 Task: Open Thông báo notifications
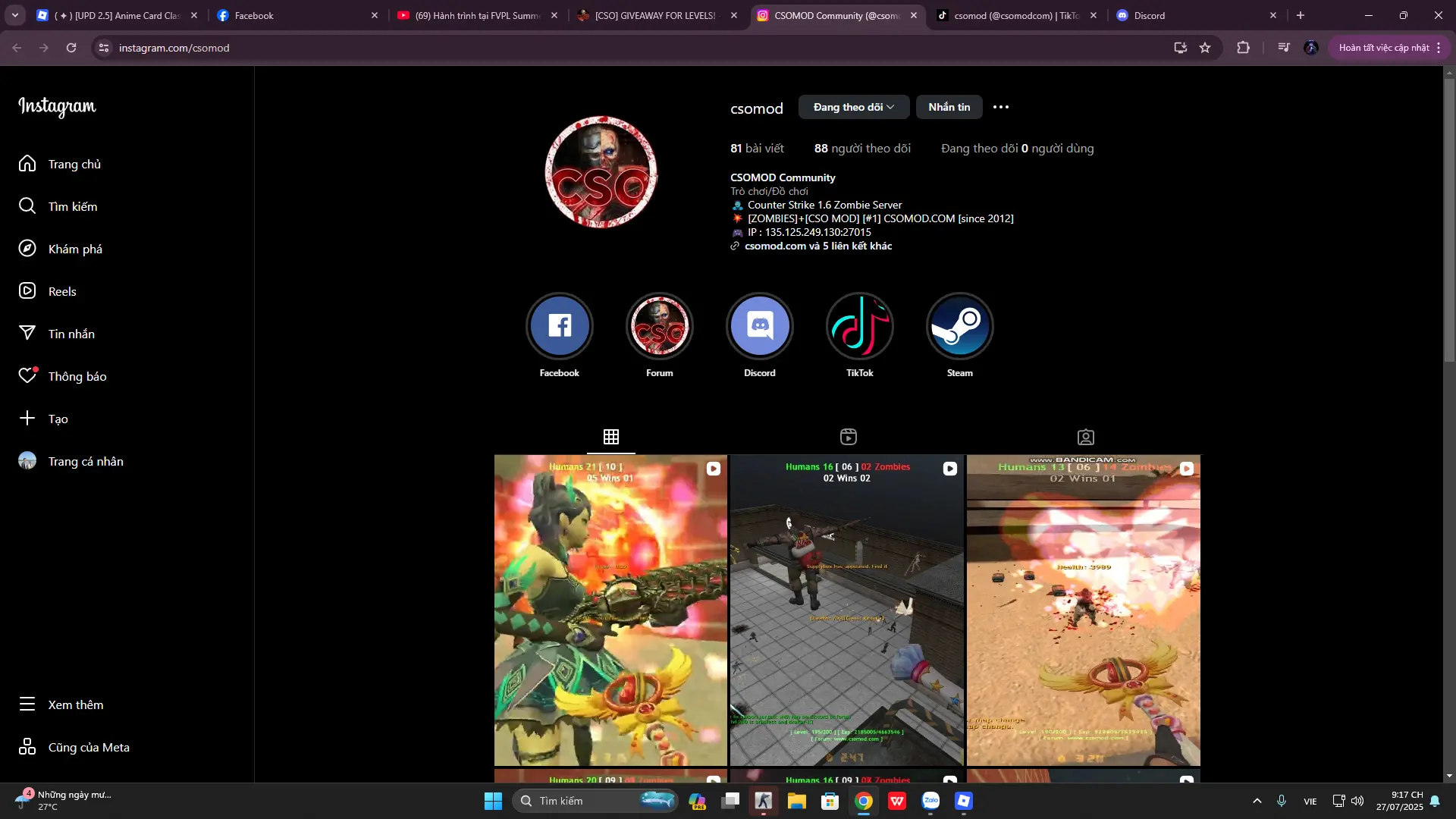62,376
